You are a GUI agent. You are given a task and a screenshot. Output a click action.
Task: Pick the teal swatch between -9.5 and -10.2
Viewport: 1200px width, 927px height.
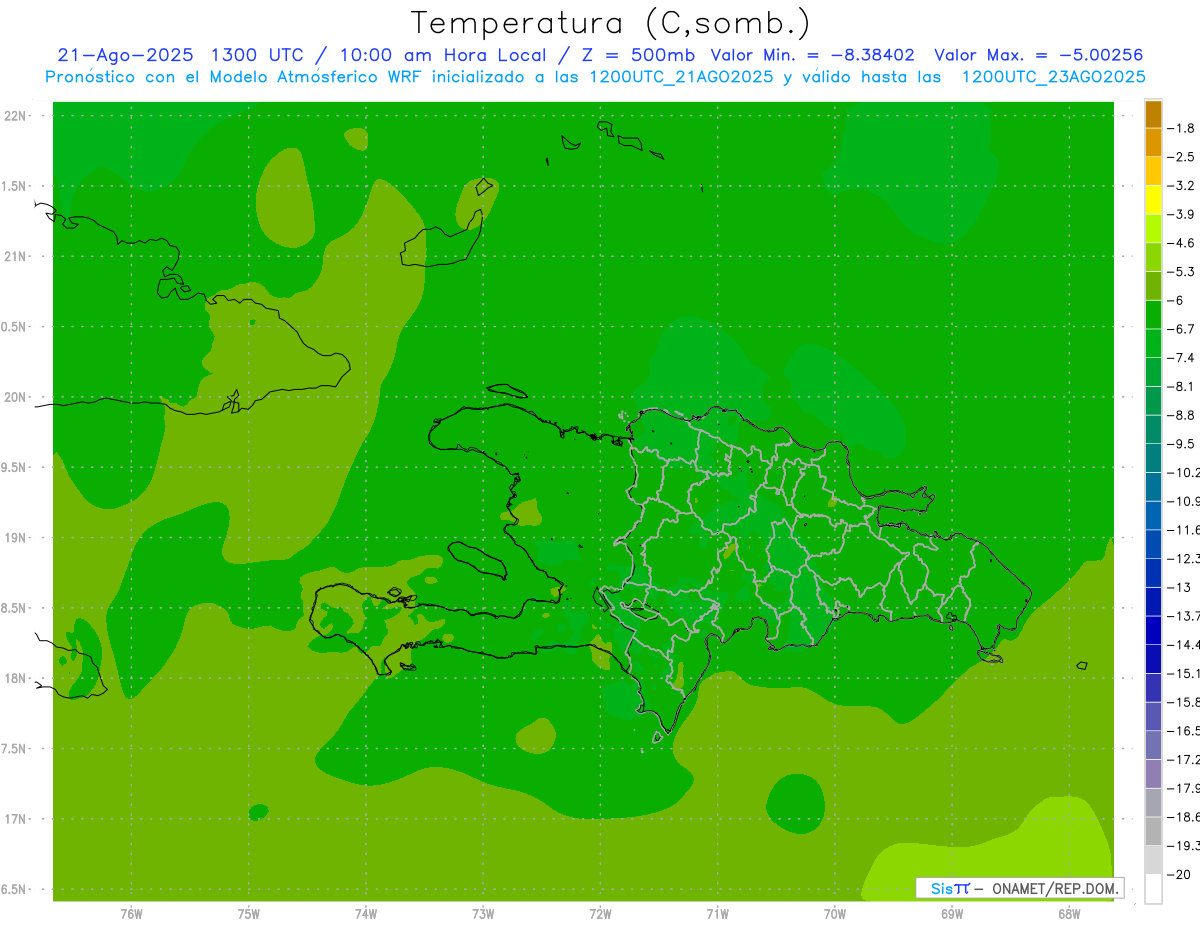[x=1153, y=458]
